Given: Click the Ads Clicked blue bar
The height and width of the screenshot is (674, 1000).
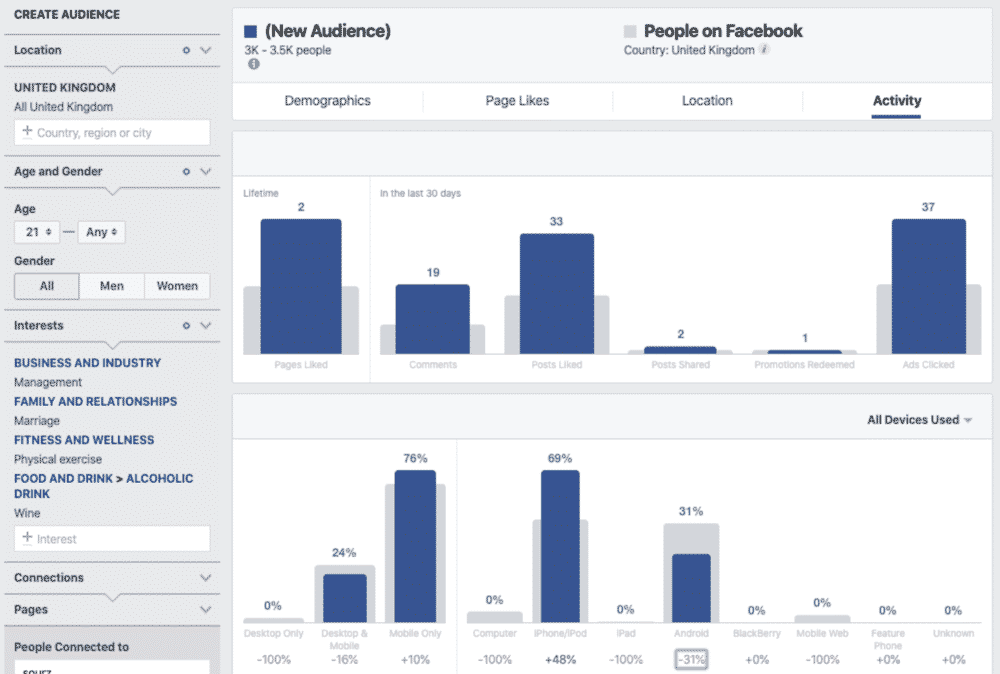Looking at the screenshot, I should (x=929, y=286).
